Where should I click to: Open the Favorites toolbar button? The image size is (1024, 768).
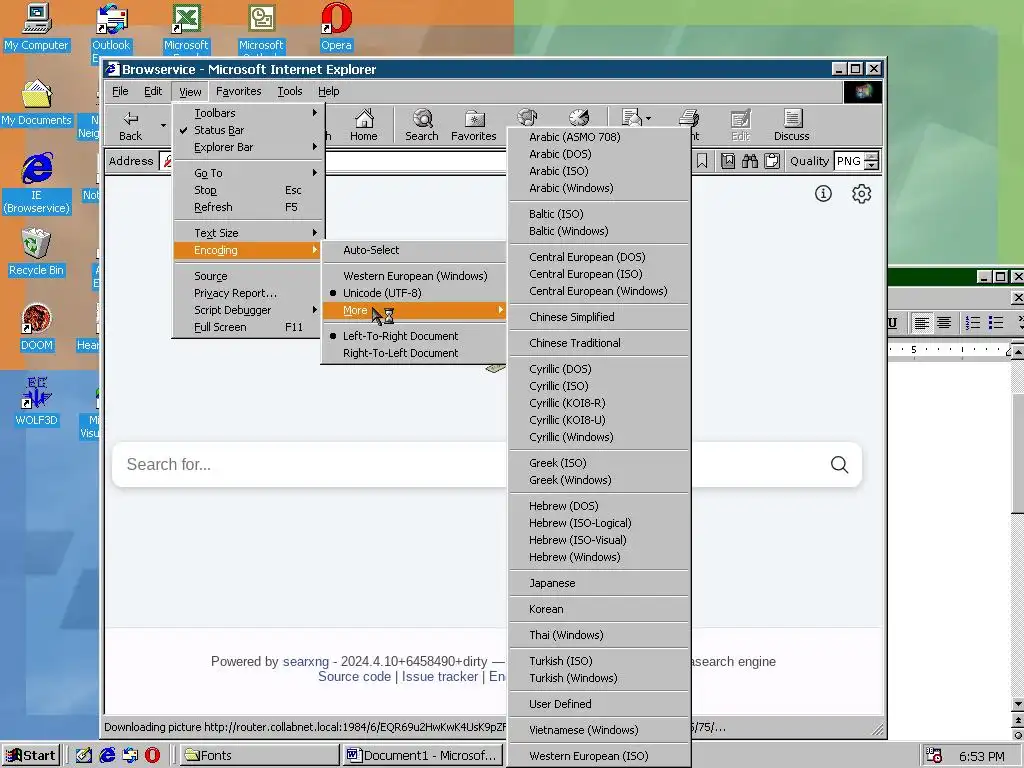pyautogui.click(x=473, y=125)
